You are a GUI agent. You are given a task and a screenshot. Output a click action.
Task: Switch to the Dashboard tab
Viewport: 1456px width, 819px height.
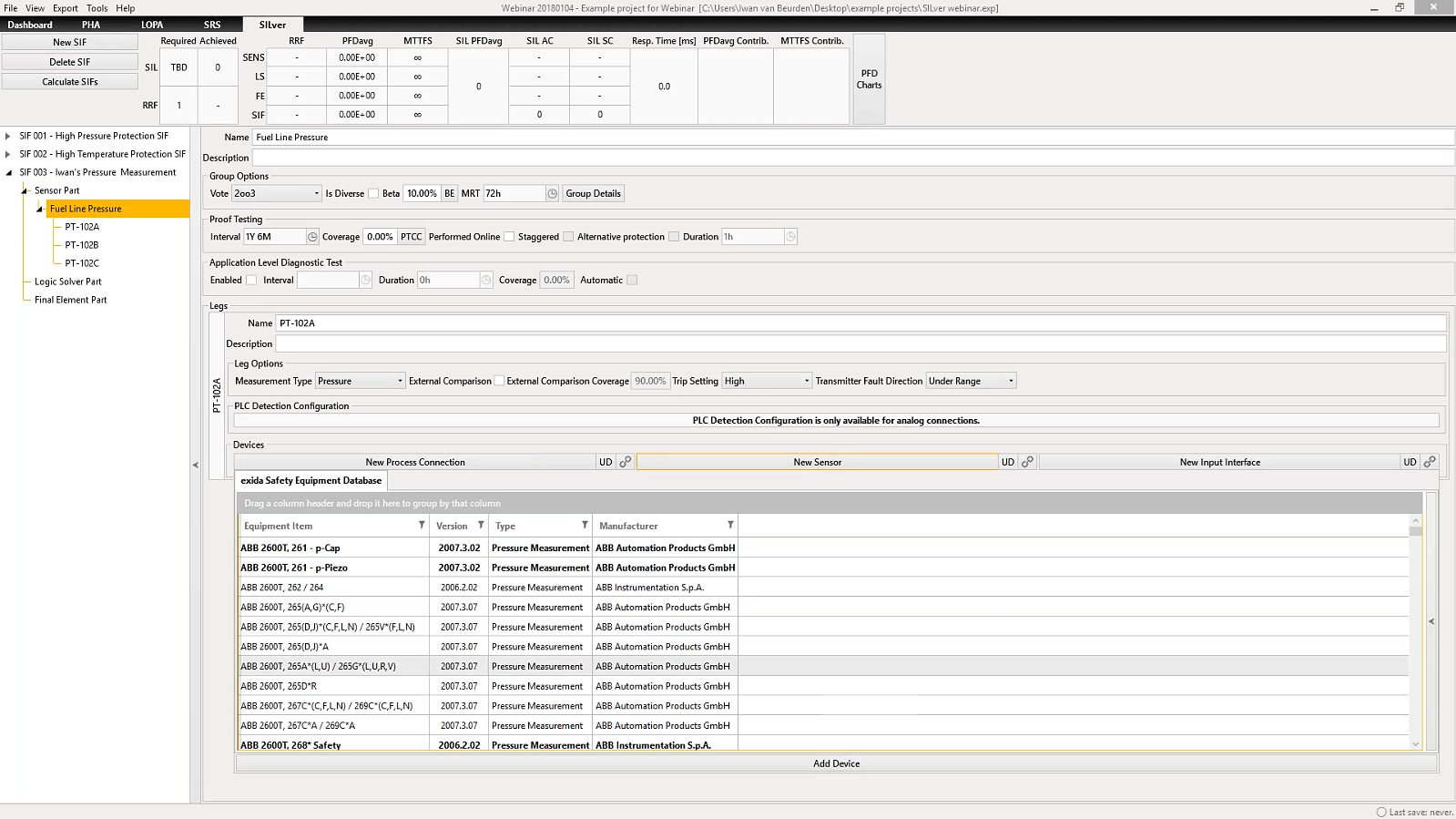(x=30, y=25)
